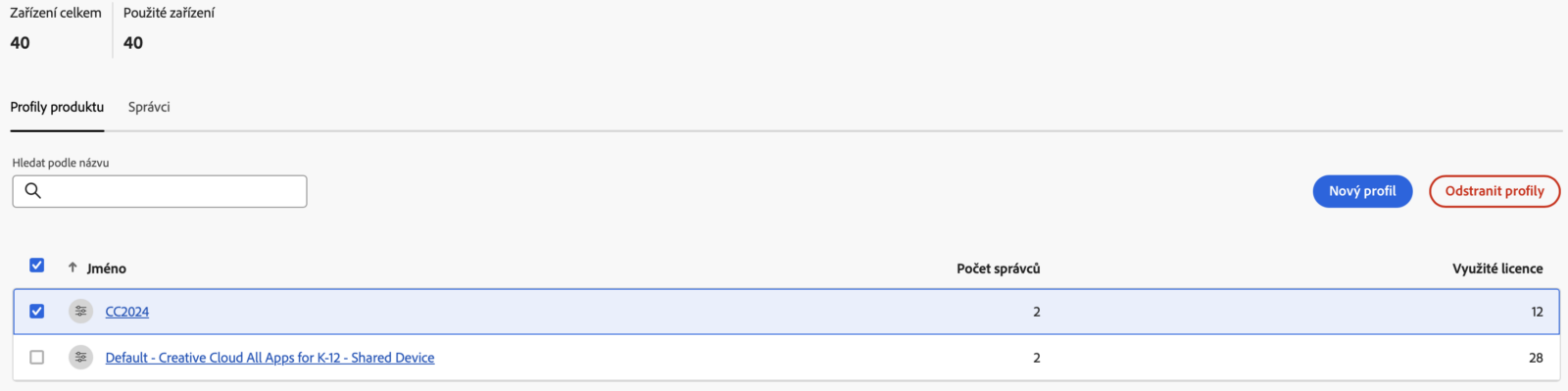Click the Zařízení celkem count 40
Viewport: 1568px width, 391px height.
(x=21, y=43)
